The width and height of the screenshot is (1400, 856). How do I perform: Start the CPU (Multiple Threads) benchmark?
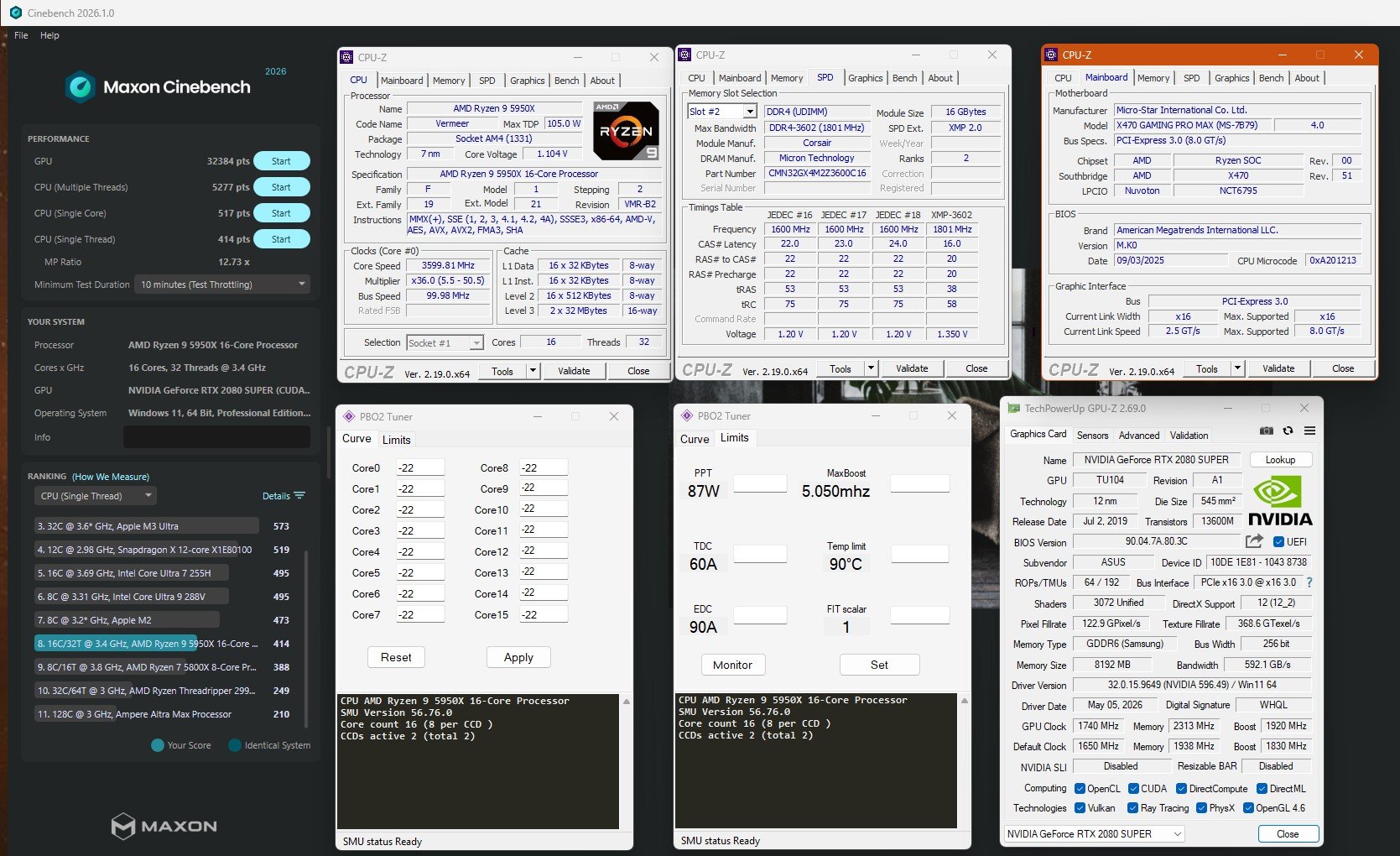281,187
